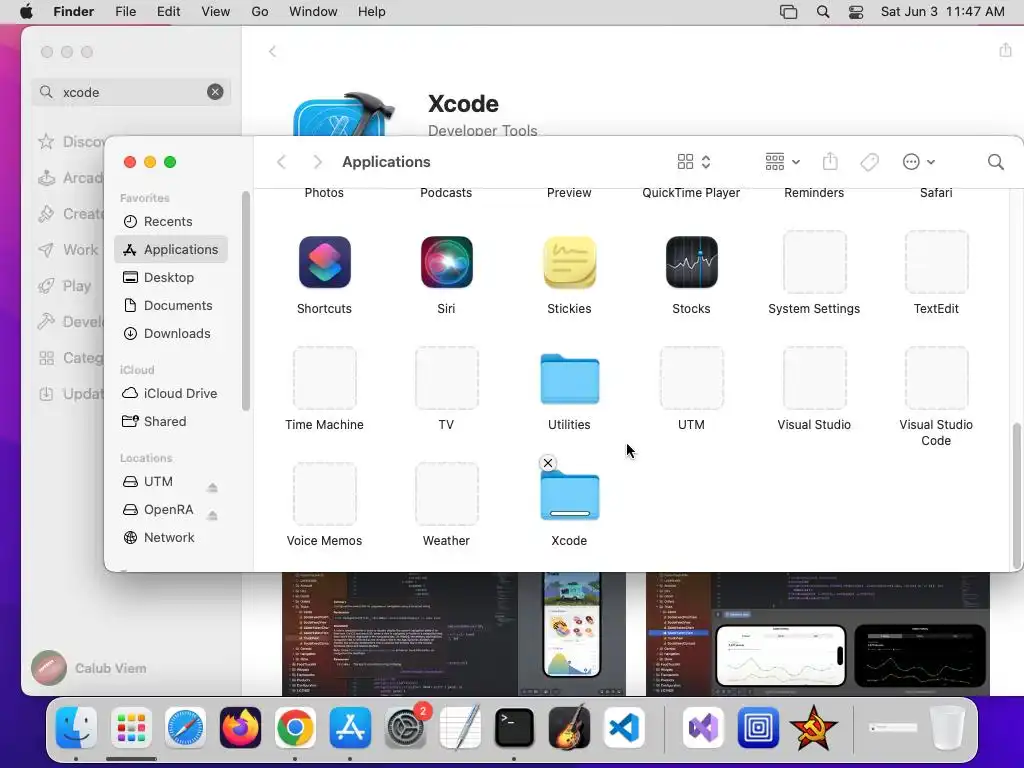The height and width of the screenshot is (768, 1024).
Task: Select Network in Finder sidebar
Action: [x=170, y=537]
